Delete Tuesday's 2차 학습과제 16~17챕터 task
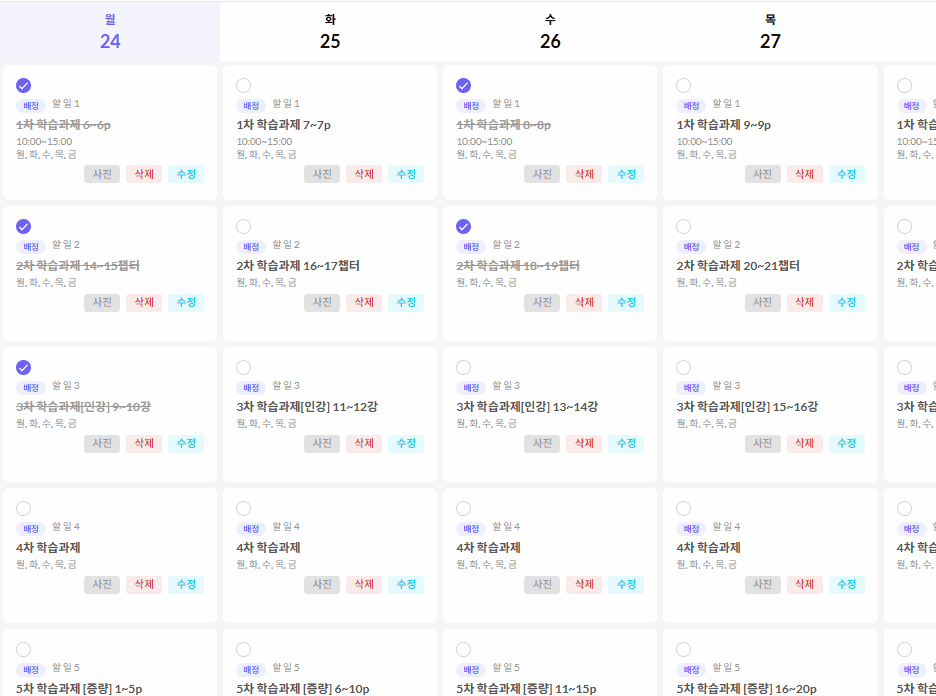This screenshot has width=936, height=696. [x=364, y=302]
